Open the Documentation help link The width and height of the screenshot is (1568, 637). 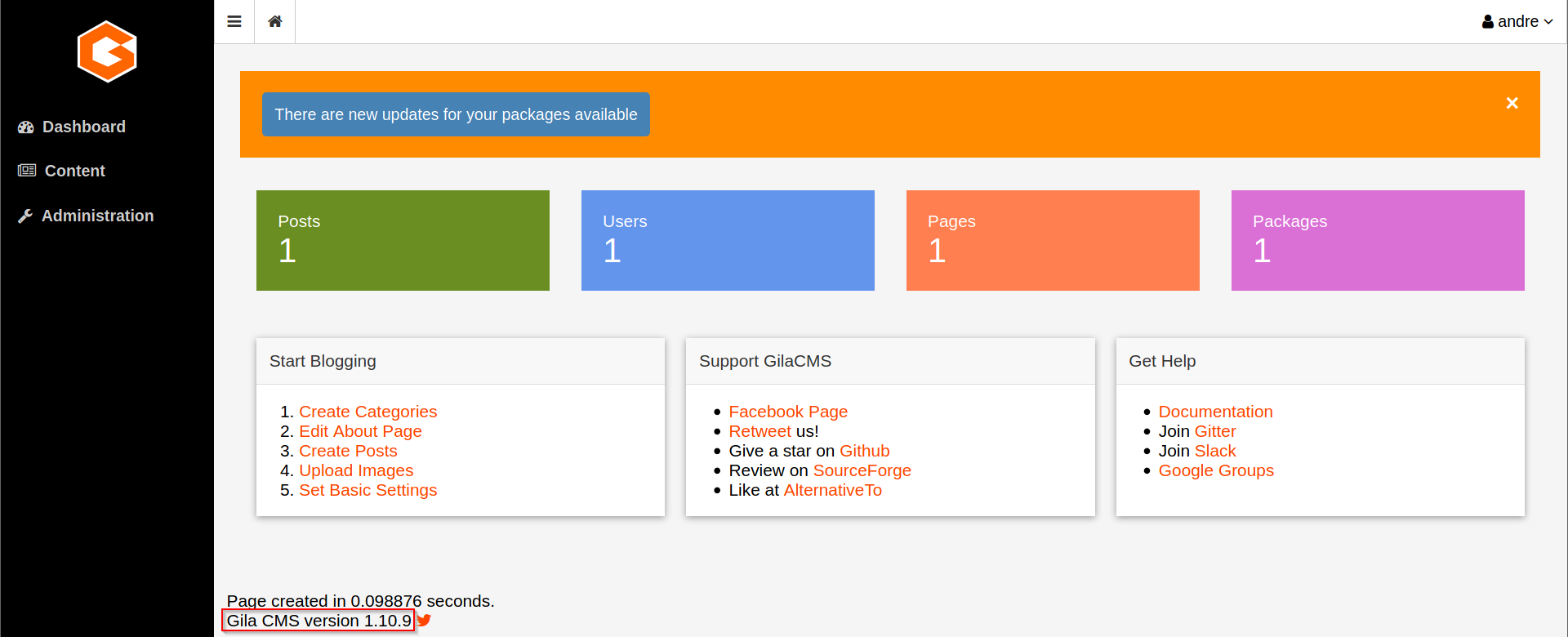click(x=1215, y=412)
